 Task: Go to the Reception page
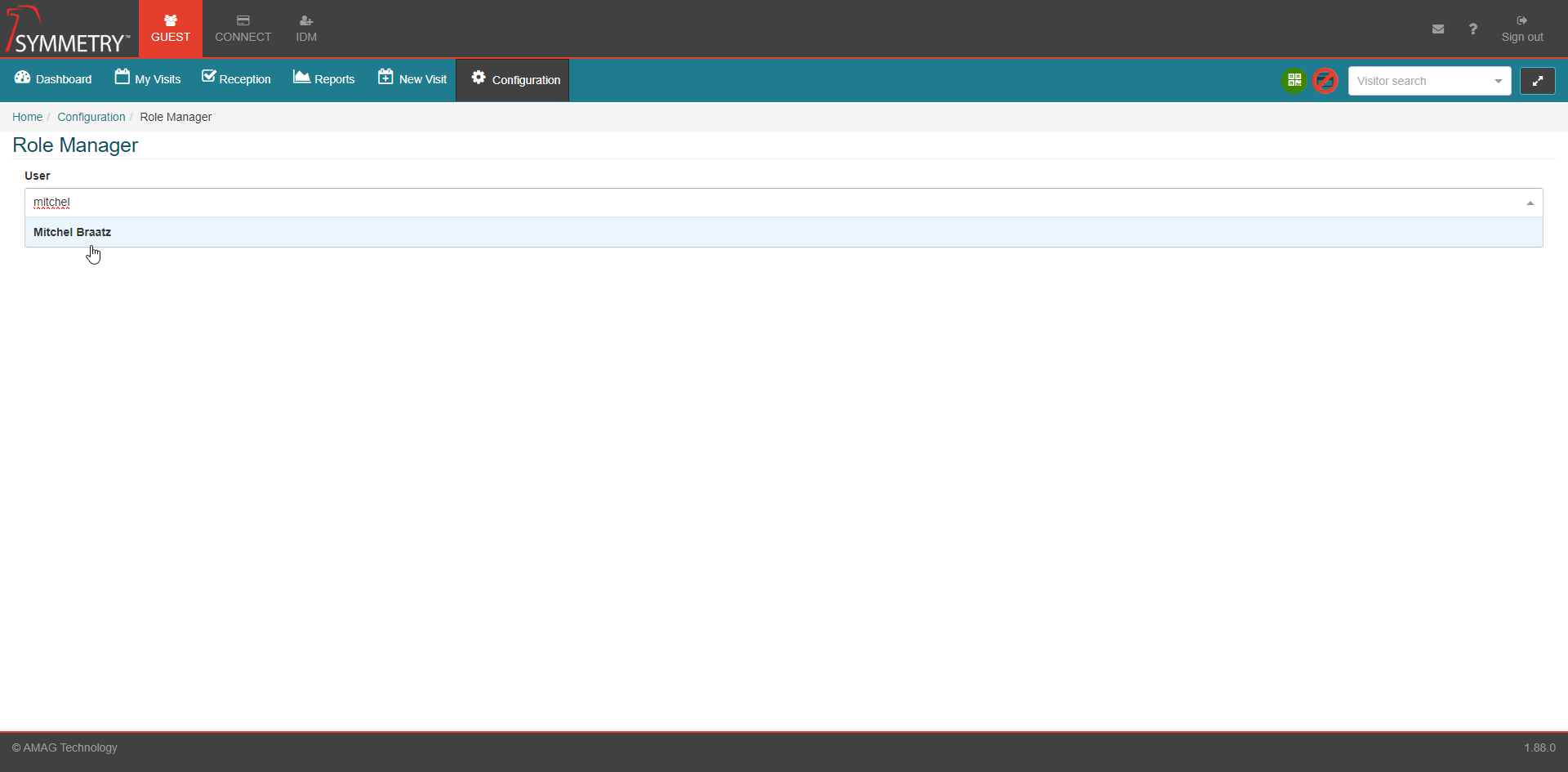click(x=236, y=79)
